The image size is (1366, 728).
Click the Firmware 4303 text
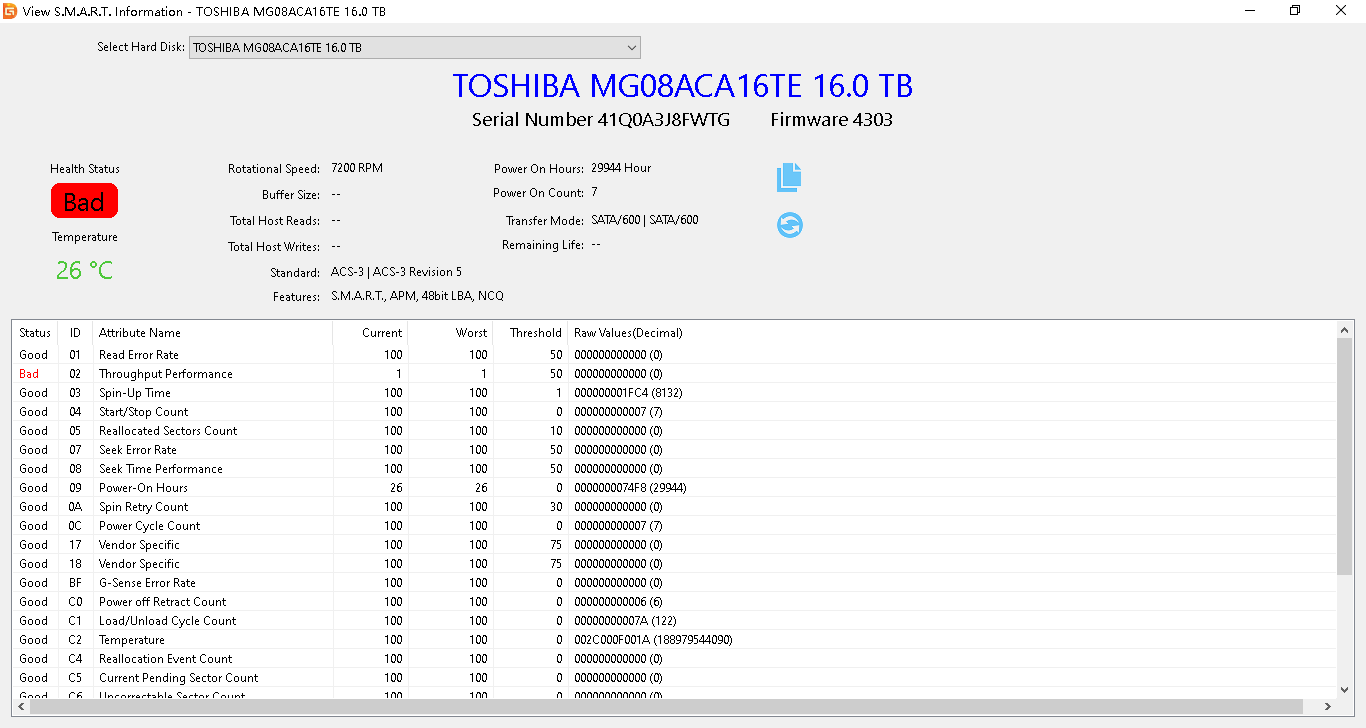click(x=832, y=120)
